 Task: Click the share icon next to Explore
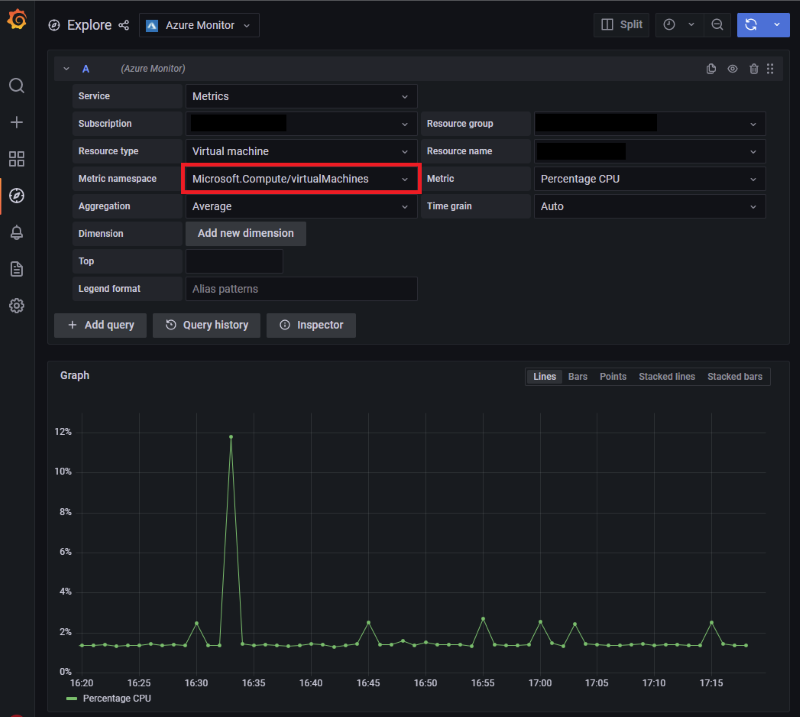[x=123, y=25]
